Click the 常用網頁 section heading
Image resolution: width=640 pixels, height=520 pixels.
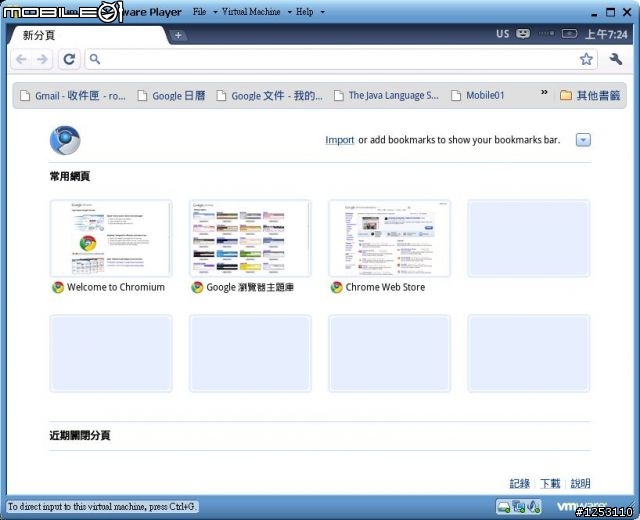(x=70, y=176)
